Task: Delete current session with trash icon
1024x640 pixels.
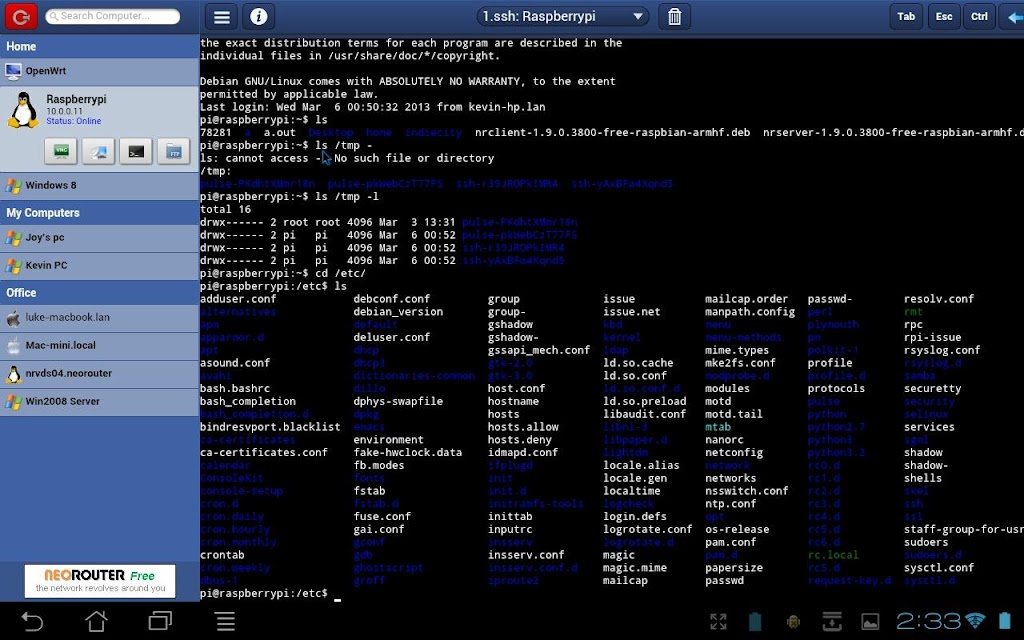Action: tap(675, 17)
